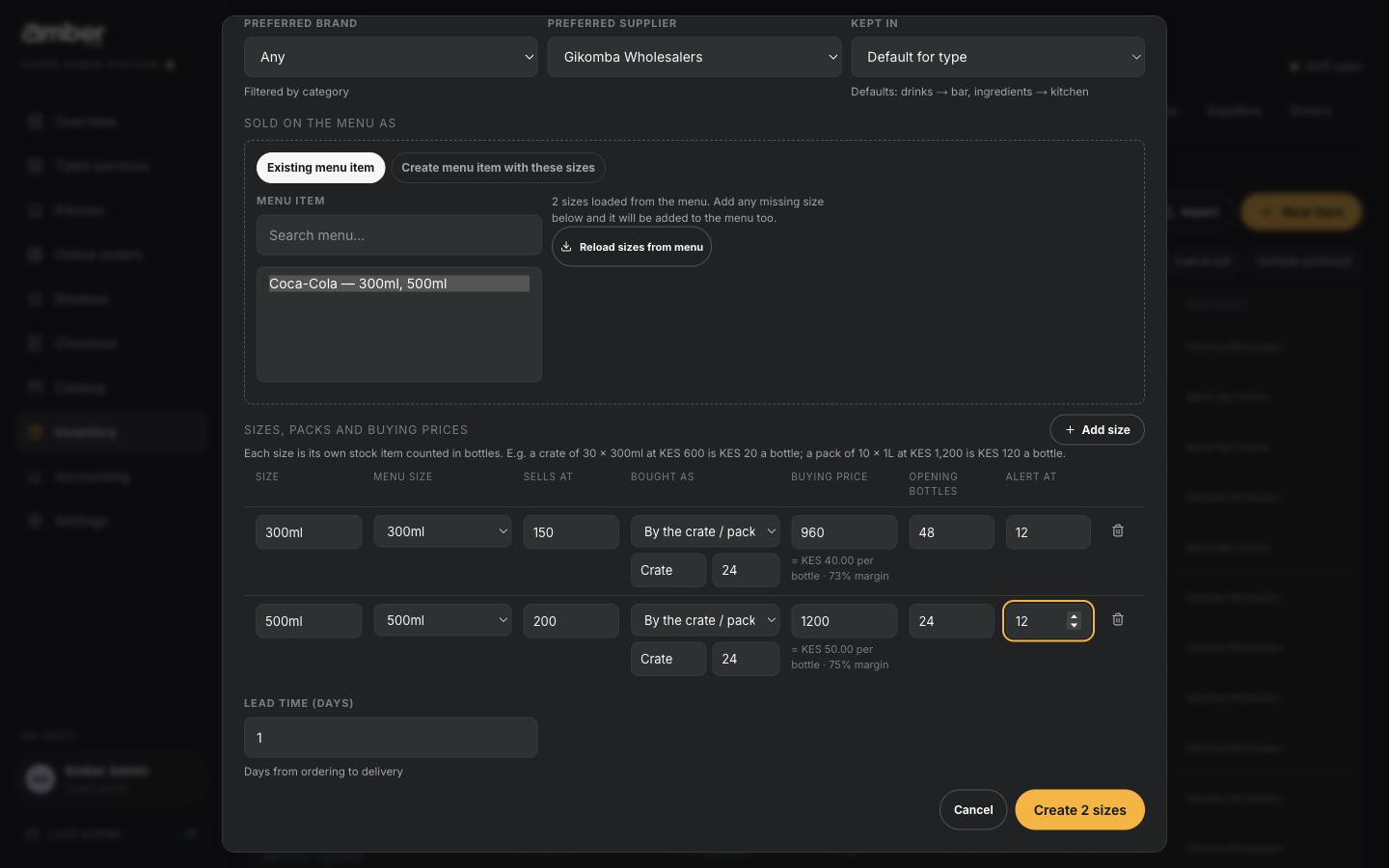Edit the 500ml Size name field

309,621
